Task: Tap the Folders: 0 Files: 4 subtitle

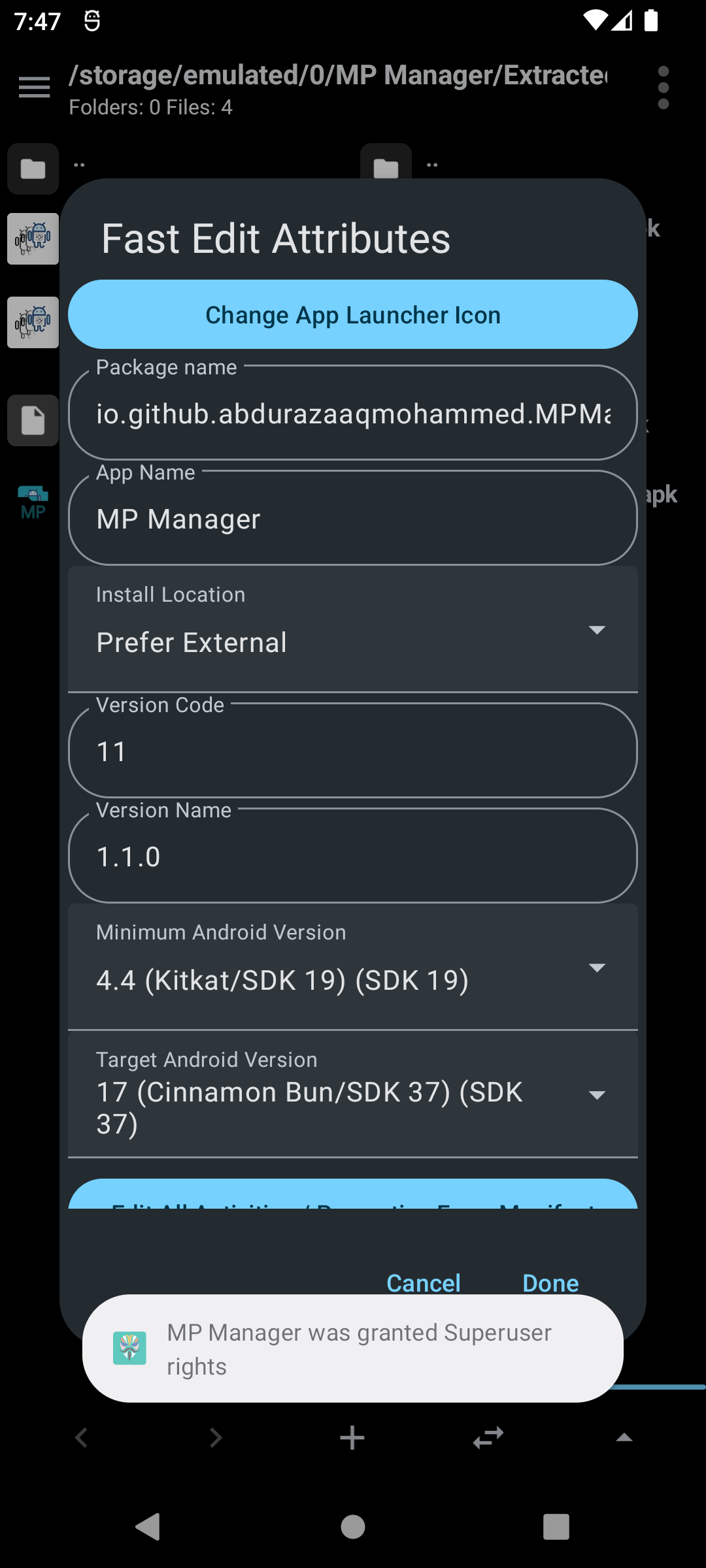Action: [x=151, y=107]
